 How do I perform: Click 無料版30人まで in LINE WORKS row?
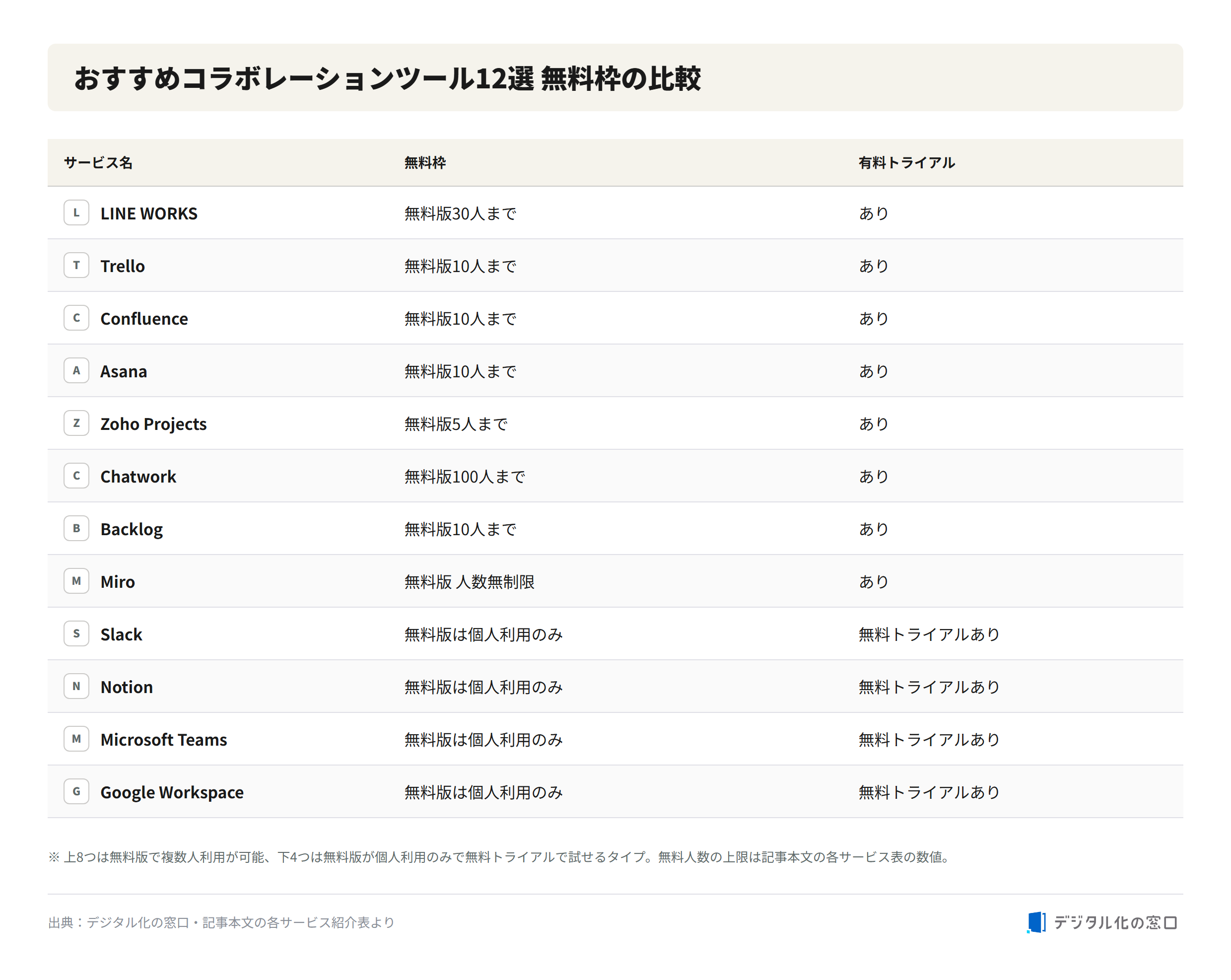click(460, 213)
